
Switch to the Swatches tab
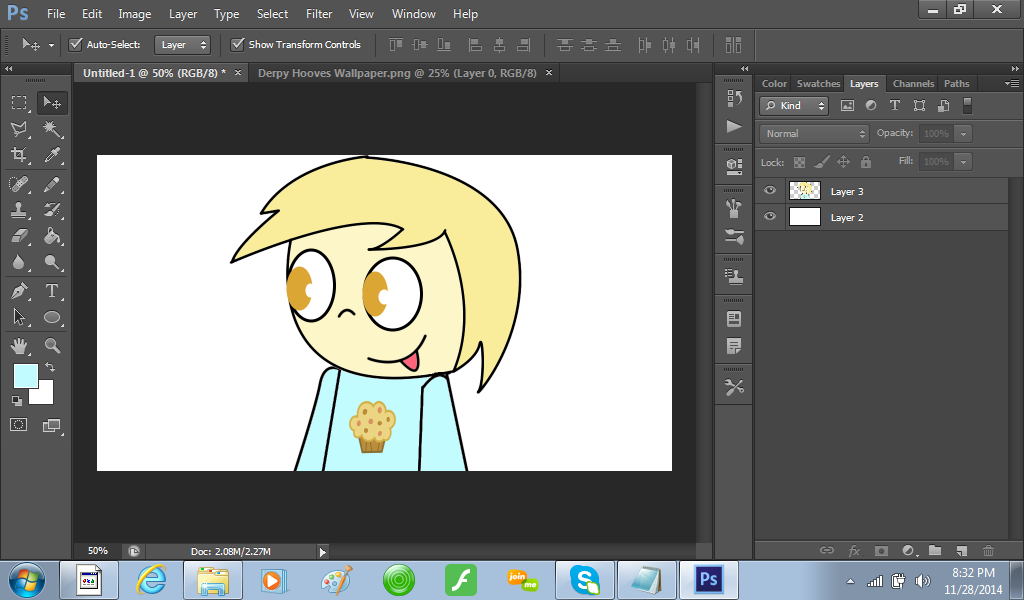click(x=818, y=84)
